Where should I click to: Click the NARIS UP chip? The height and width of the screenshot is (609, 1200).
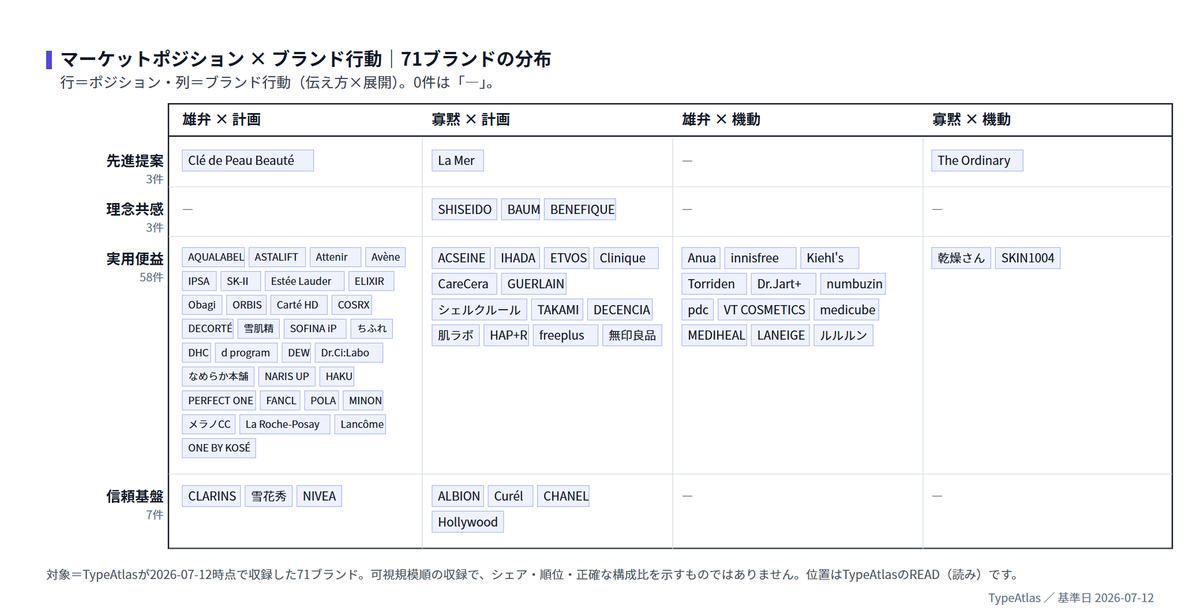(287, 376)
